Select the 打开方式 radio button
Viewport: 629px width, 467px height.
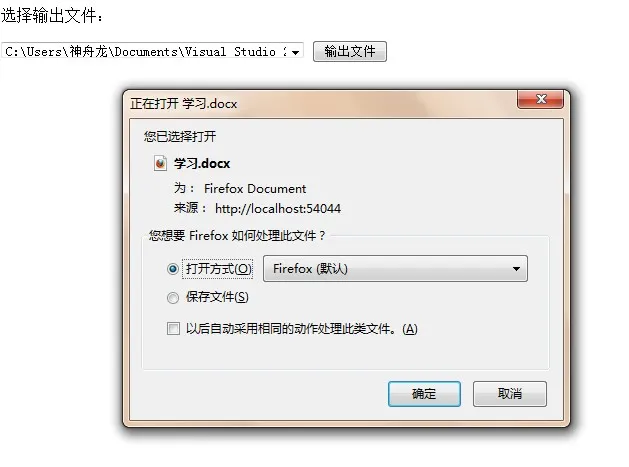[172, 269]
